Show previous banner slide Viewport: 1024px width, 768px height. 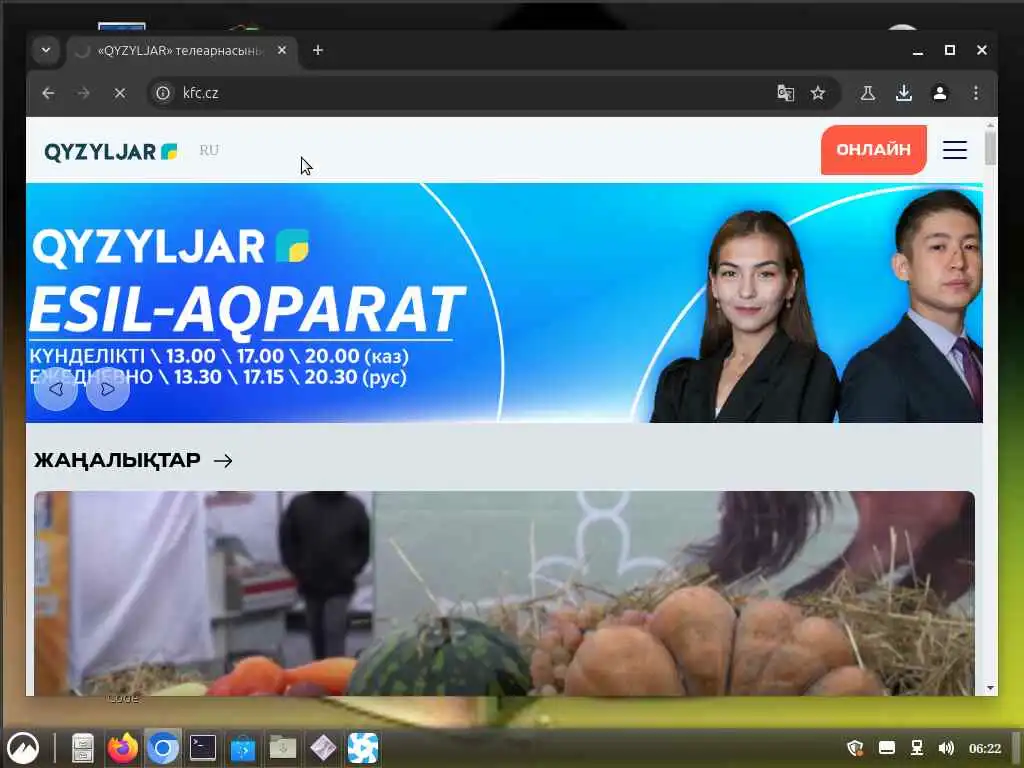(56, 389)
